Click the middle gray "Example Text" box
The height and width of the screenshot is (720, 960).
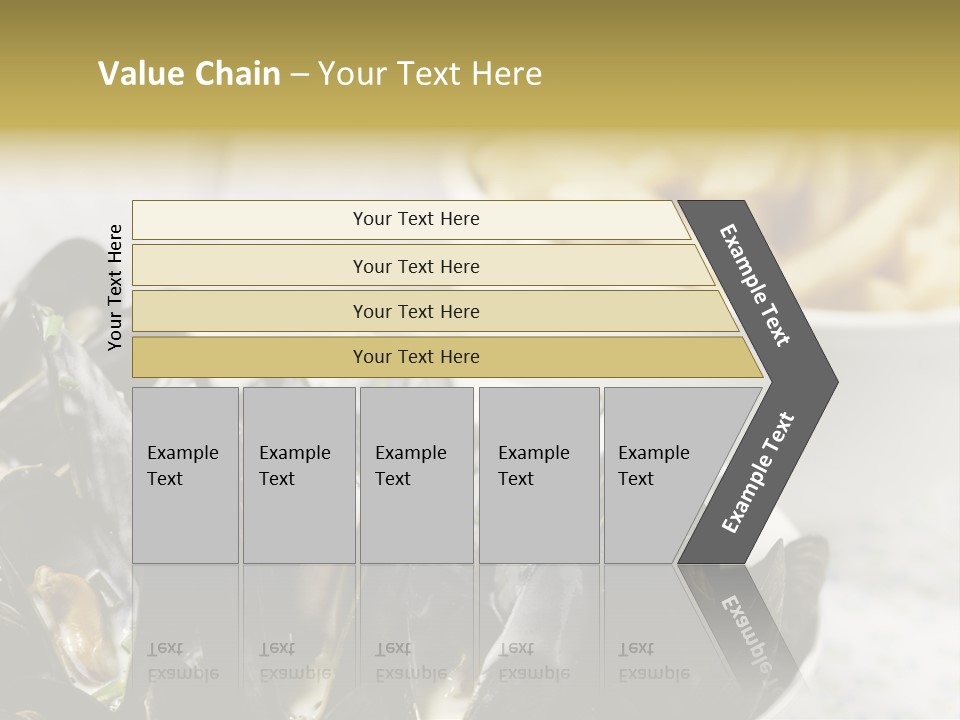(x=417, y=475)
